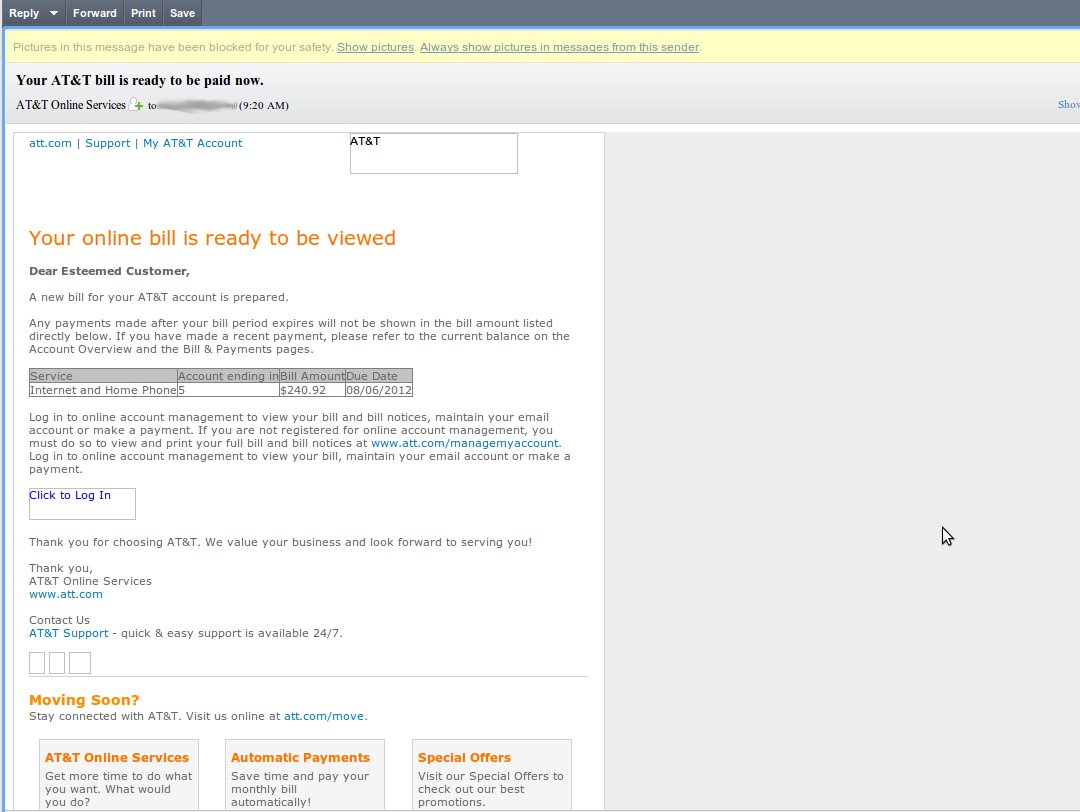1080x812 pixels.
Task: Open the att.com link in the email header
Action: tap(50, 143)
